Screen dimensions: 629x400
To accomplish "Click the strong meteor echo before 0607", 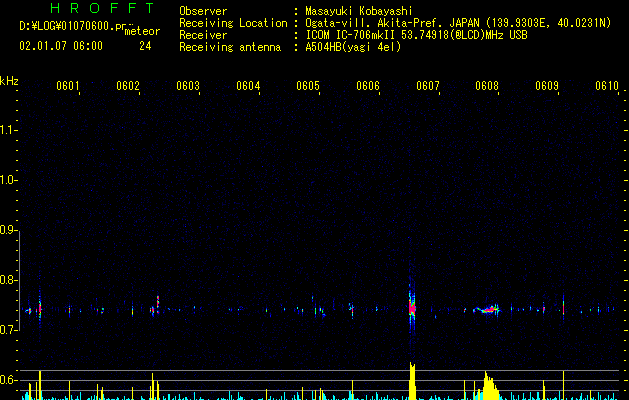I will pyautogui.click(x=412, y=307).
